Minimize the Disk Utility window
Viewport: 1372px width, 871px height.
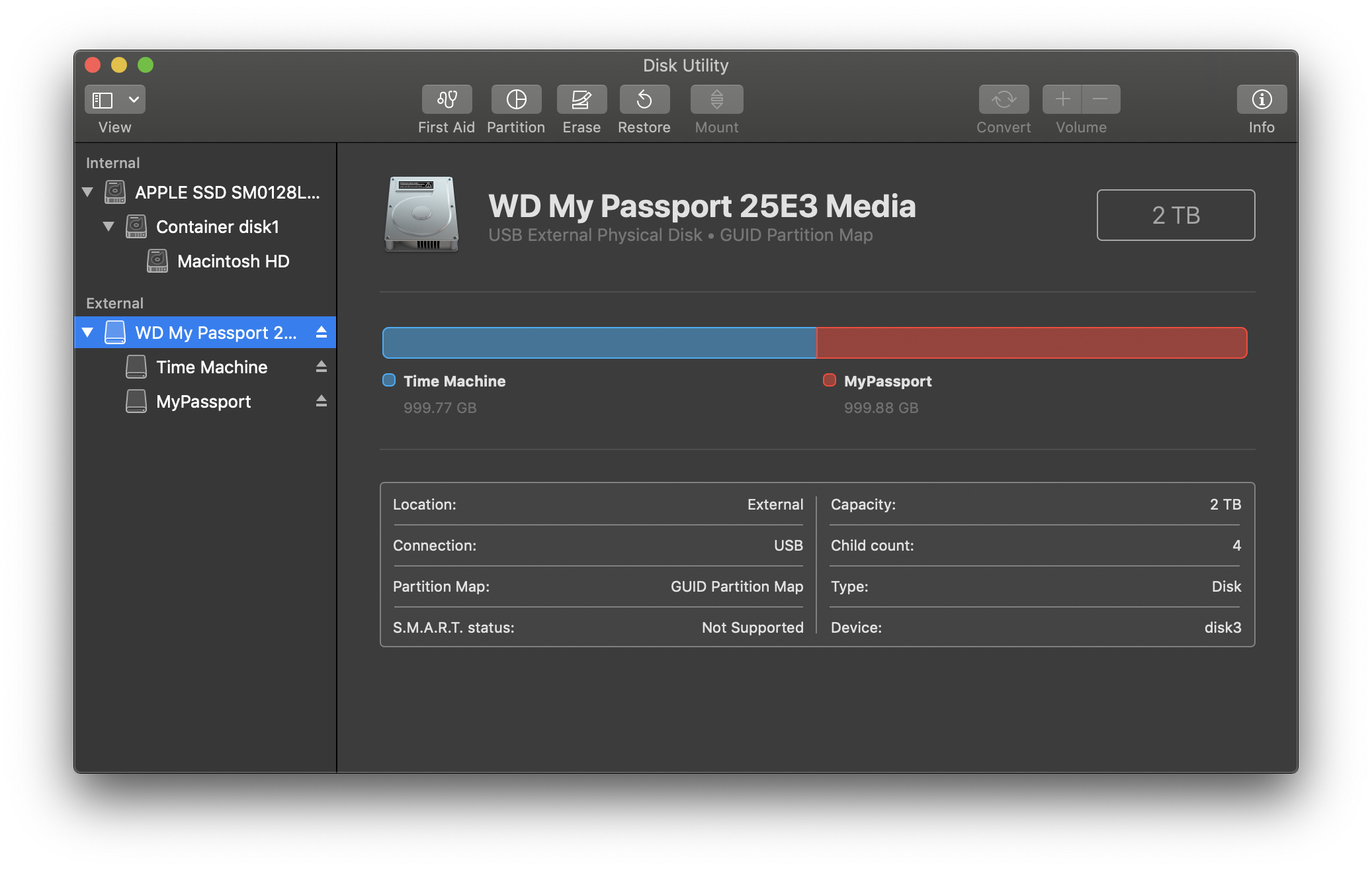pos(119,65)
